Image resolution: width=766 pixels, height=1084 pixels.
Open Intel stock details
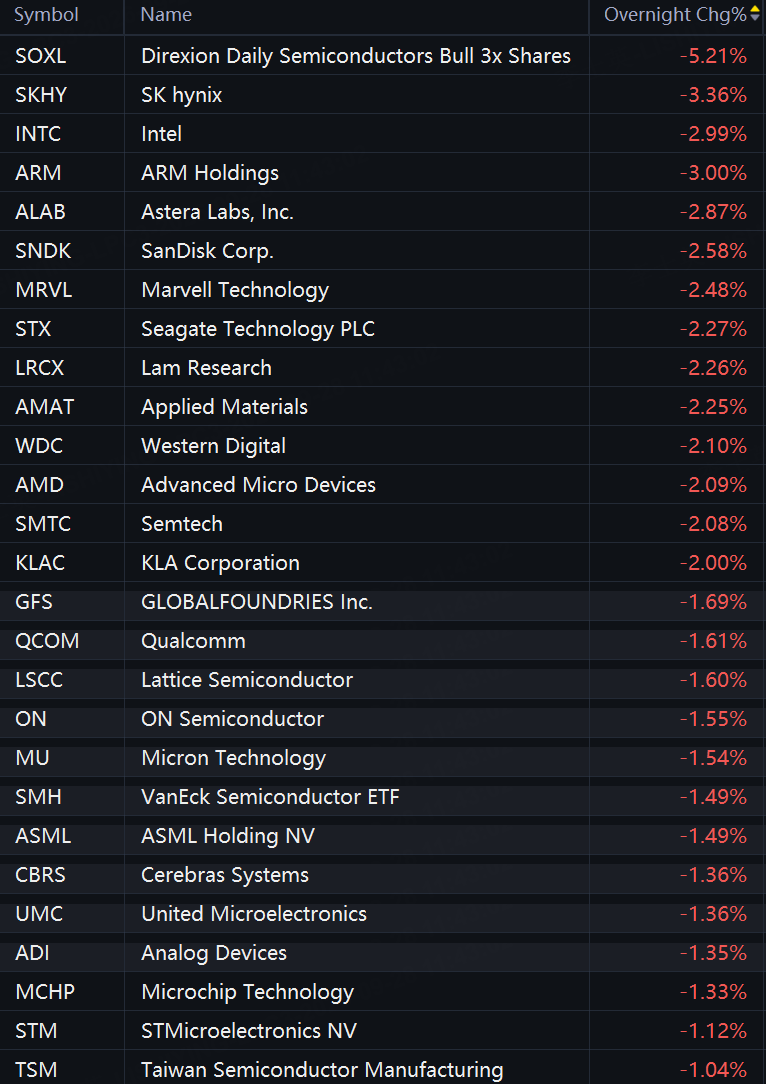383,133
